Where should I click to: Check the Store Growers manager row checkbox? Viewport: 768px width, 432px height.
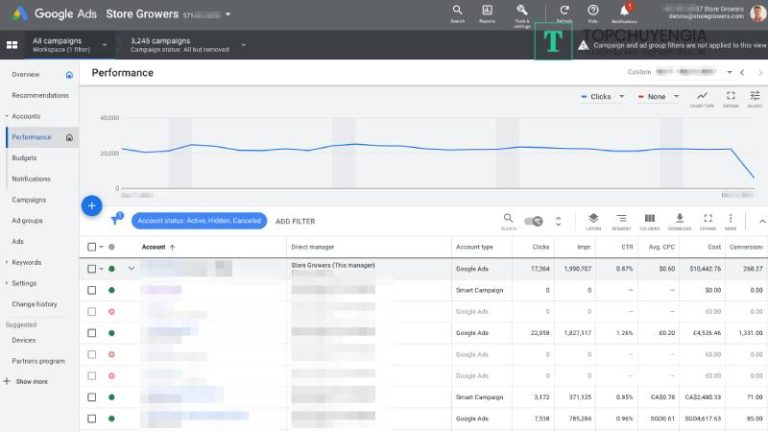(92, 269)
